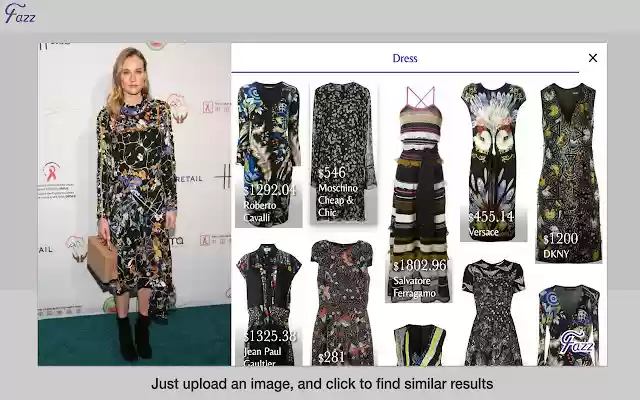Click the uploaded photo of woman in floral dress
This screenshot has height=400, width=640.
[134, 204]
